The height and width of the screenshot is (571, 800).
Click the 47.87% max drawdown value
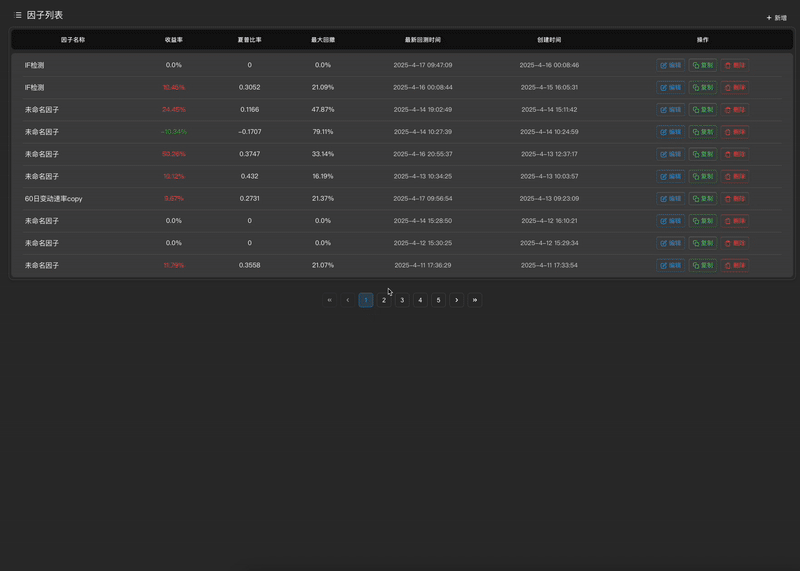coord(323,110)
